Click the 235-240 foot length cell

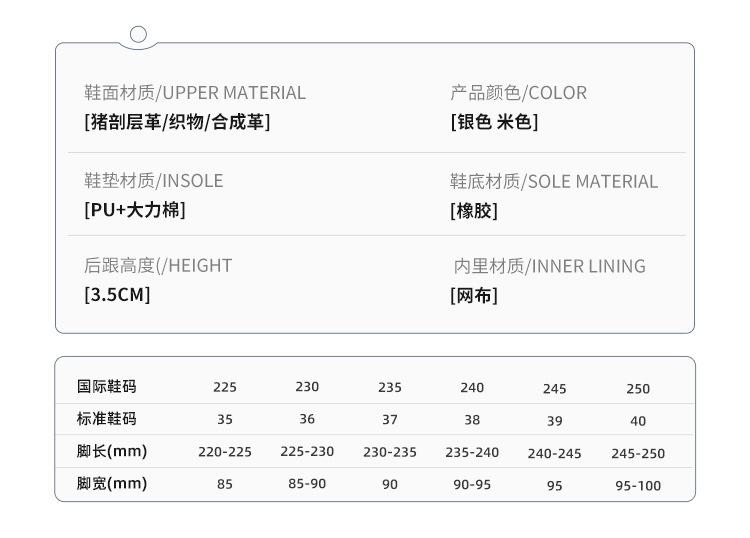pyautogui.click(x=472, y=452)
